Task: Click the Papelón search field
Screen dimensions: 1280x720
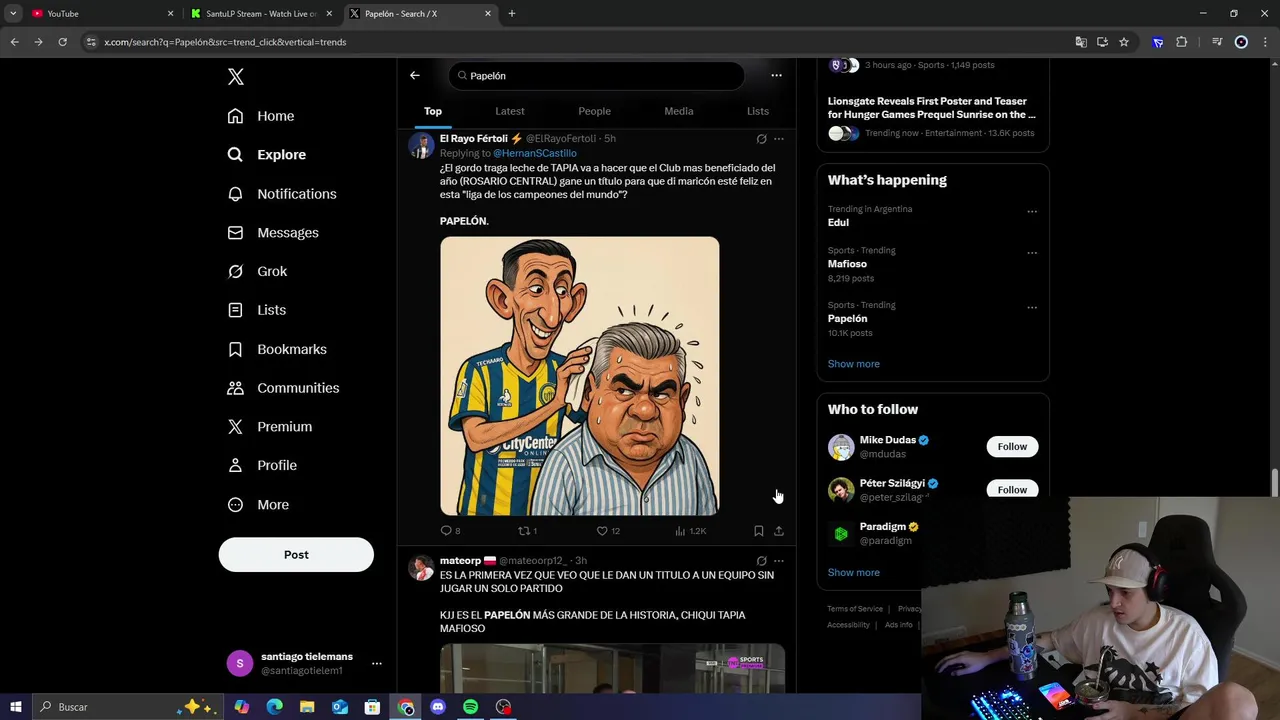Action: point(596,76)
